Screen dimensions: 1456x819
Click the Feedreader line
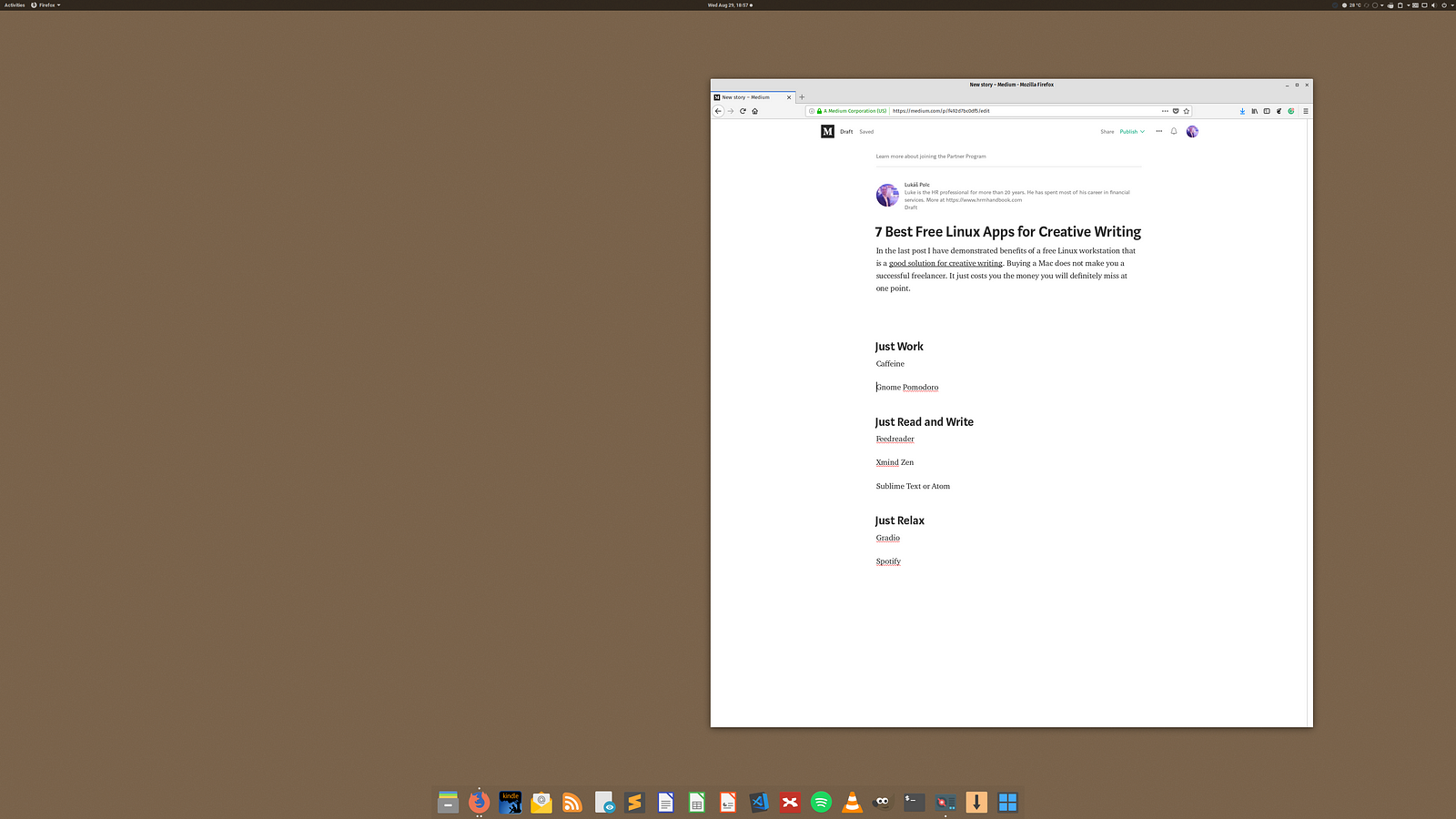pyautogui.click(x=895, y=440)
